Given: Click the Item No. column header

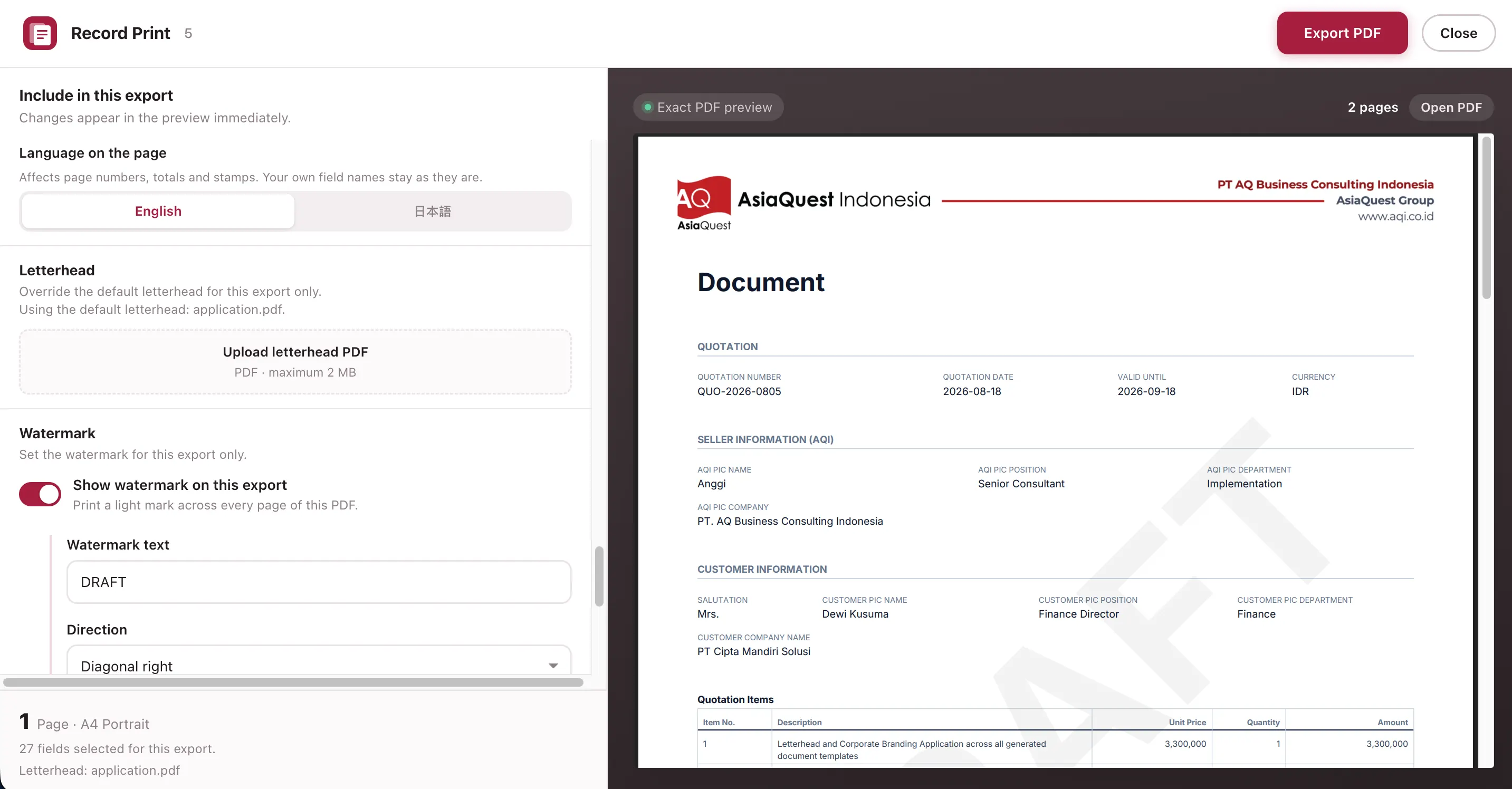Looking at the screenshot, I should (x=719, y=723).
